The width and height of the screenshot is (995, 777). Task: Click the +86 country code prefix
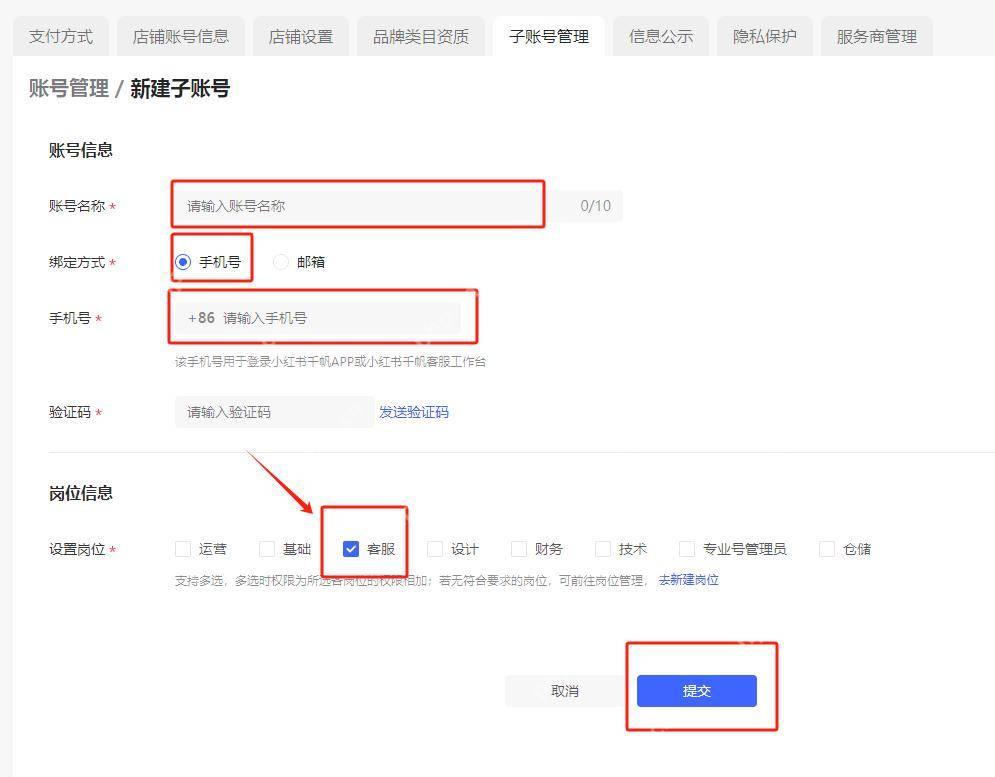pyautogui.click(x=202, y=318)
